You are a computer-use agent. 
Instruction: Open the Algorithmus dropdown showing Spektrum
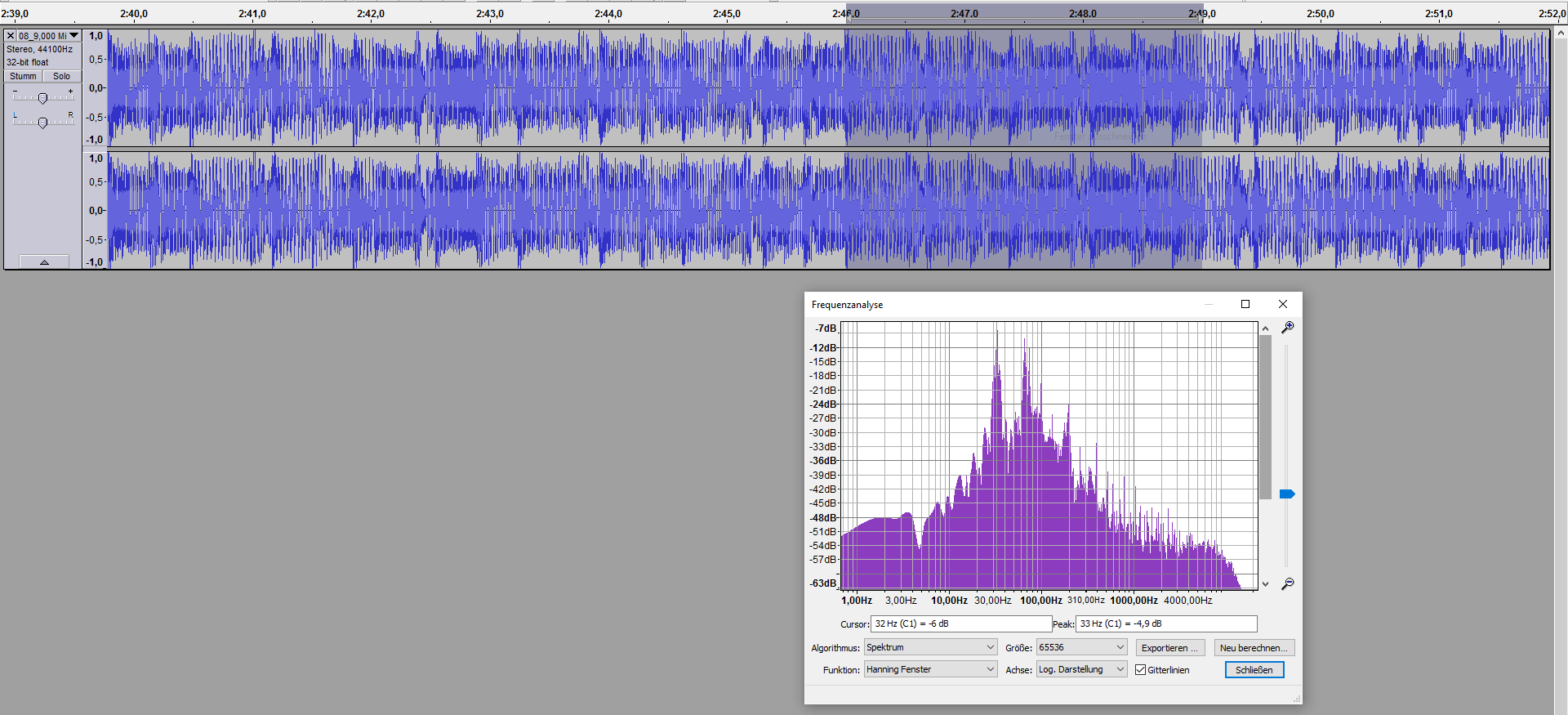[x=930, y=647]
